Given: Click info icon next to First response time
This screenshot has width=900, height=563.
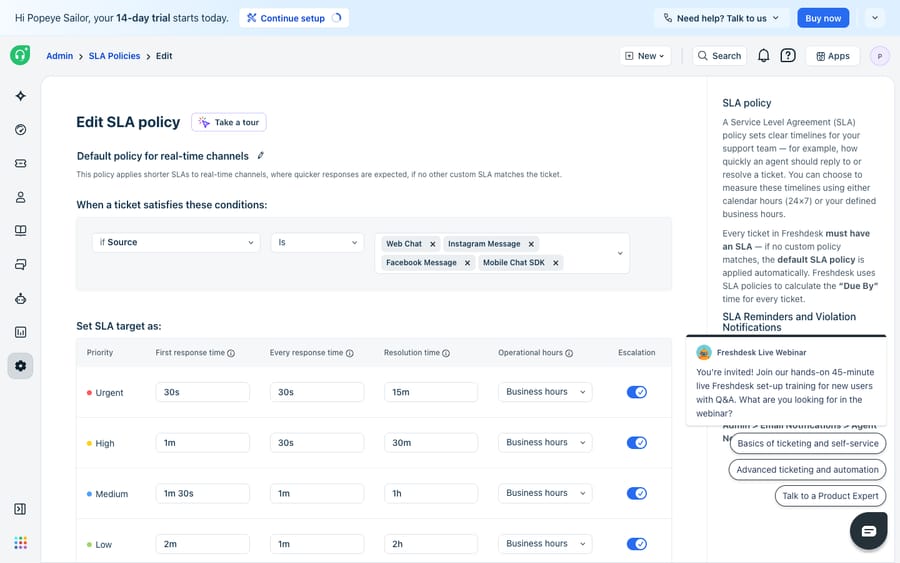Looking at the screenshot, I should [231, 354].
